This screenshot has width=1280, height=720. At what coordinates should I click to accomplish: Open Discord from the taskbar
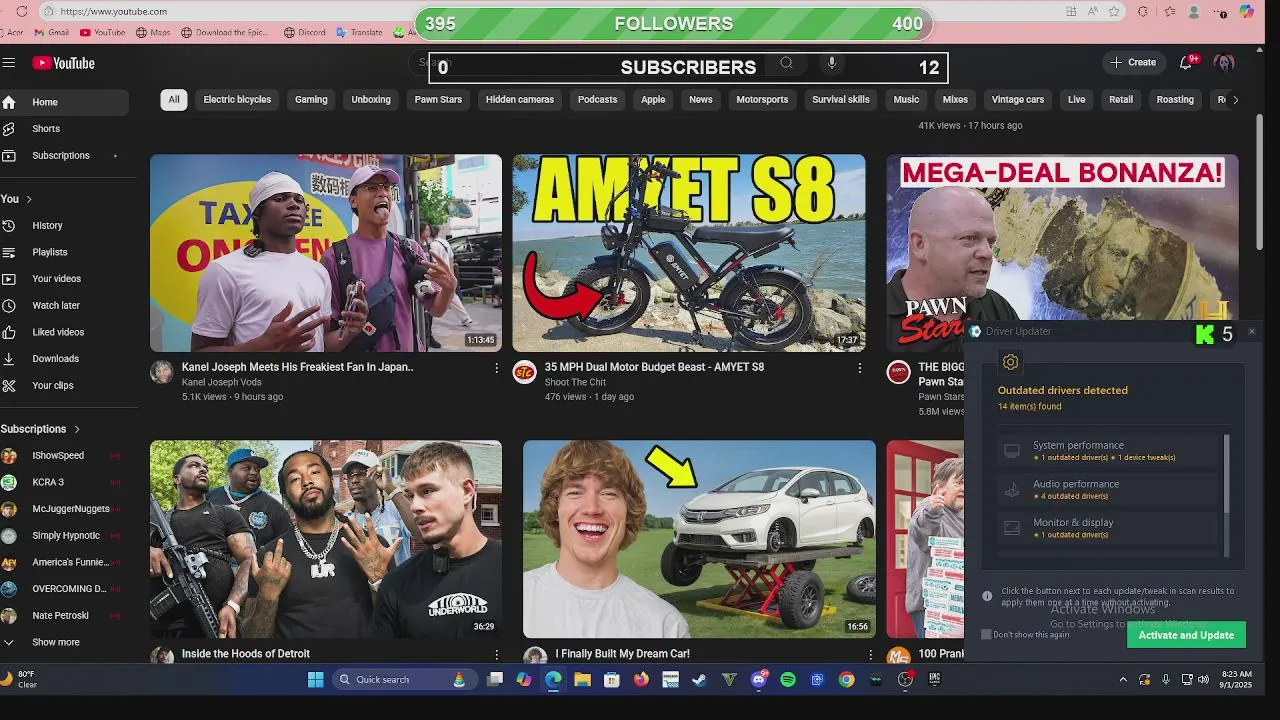pos(759,680)
